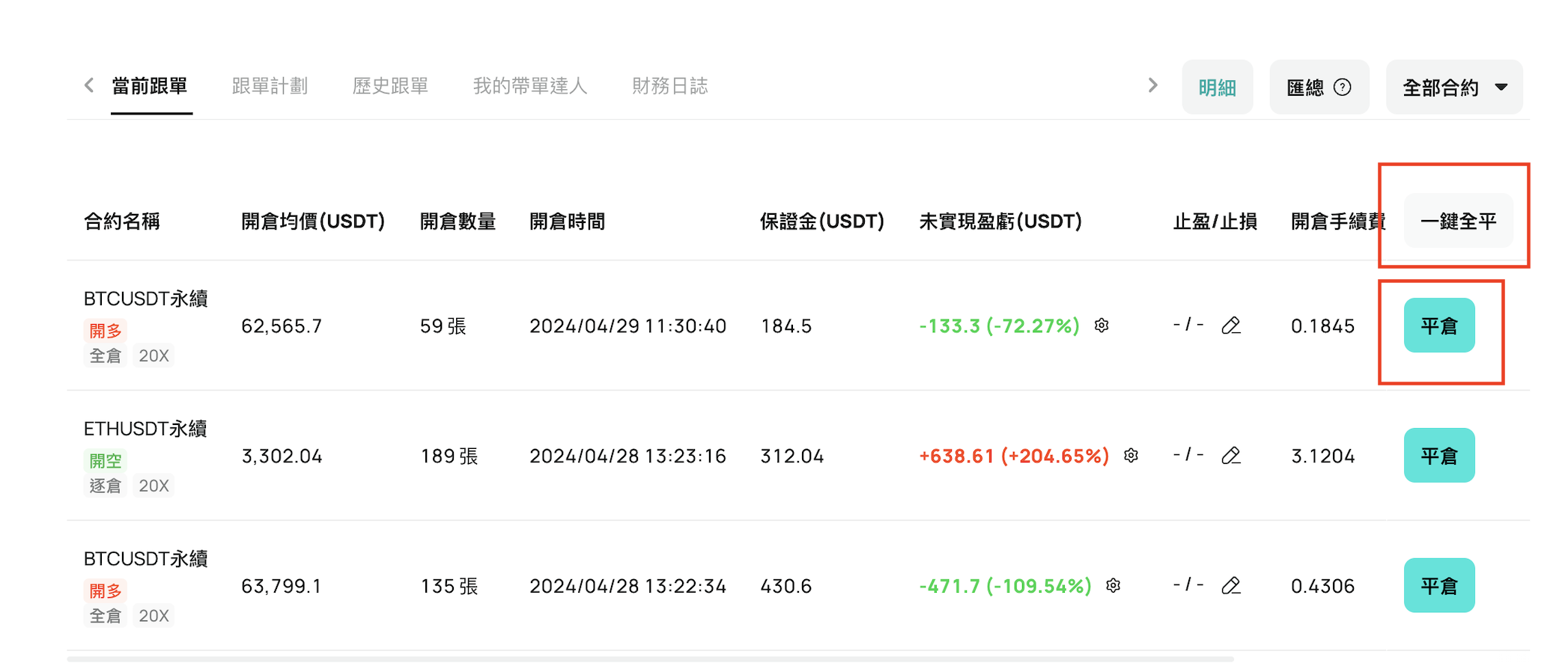1568x669 pixels.
Task: Open the 全部合約 dropdown
Action: tap(1454, 88)
